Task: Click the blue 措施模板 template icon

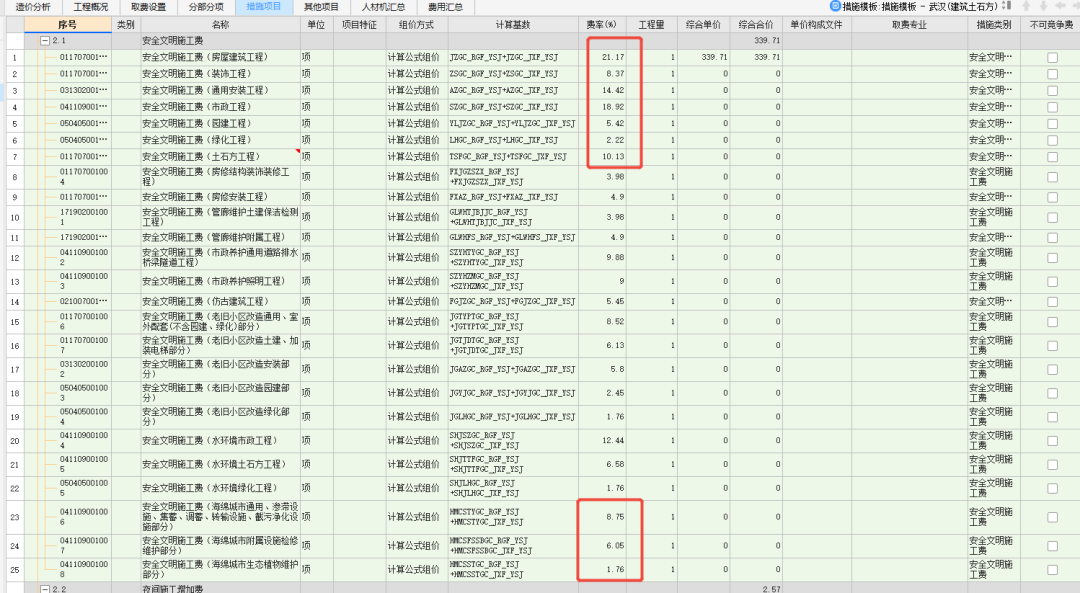Action: click(x=835, y=6)
